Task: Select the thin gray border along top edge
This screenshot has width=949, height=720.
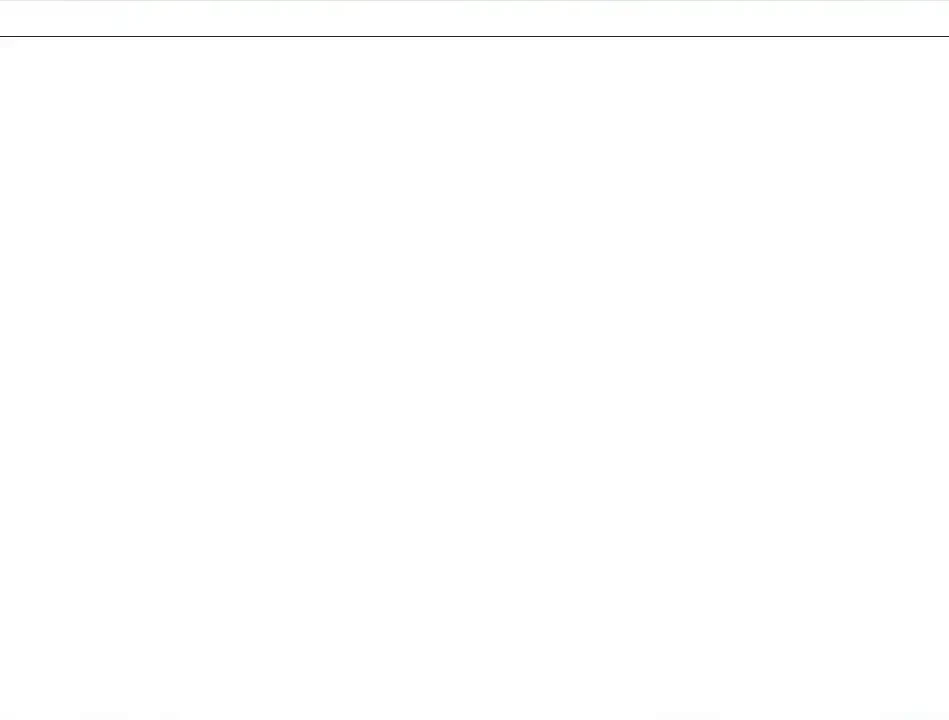Action: coord(474,1)
